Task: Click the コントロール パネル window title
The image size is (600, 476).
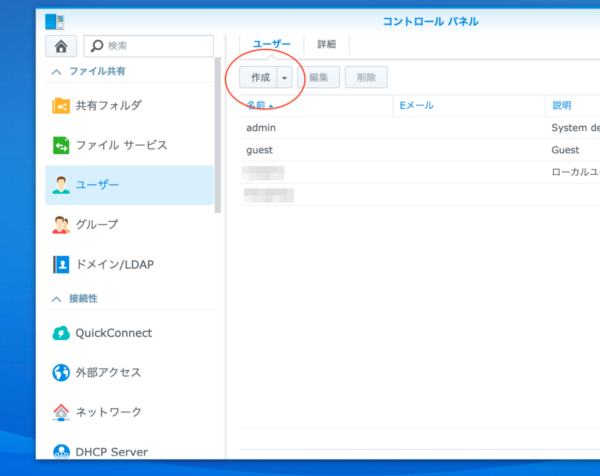Action: point(430,21)
